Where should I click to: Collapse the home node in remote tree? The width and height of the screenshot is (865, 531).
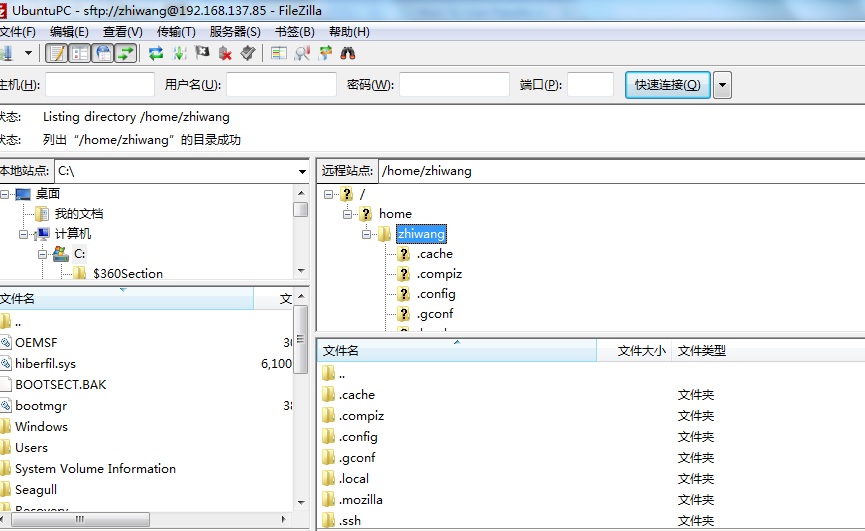(x=348, y=214)
